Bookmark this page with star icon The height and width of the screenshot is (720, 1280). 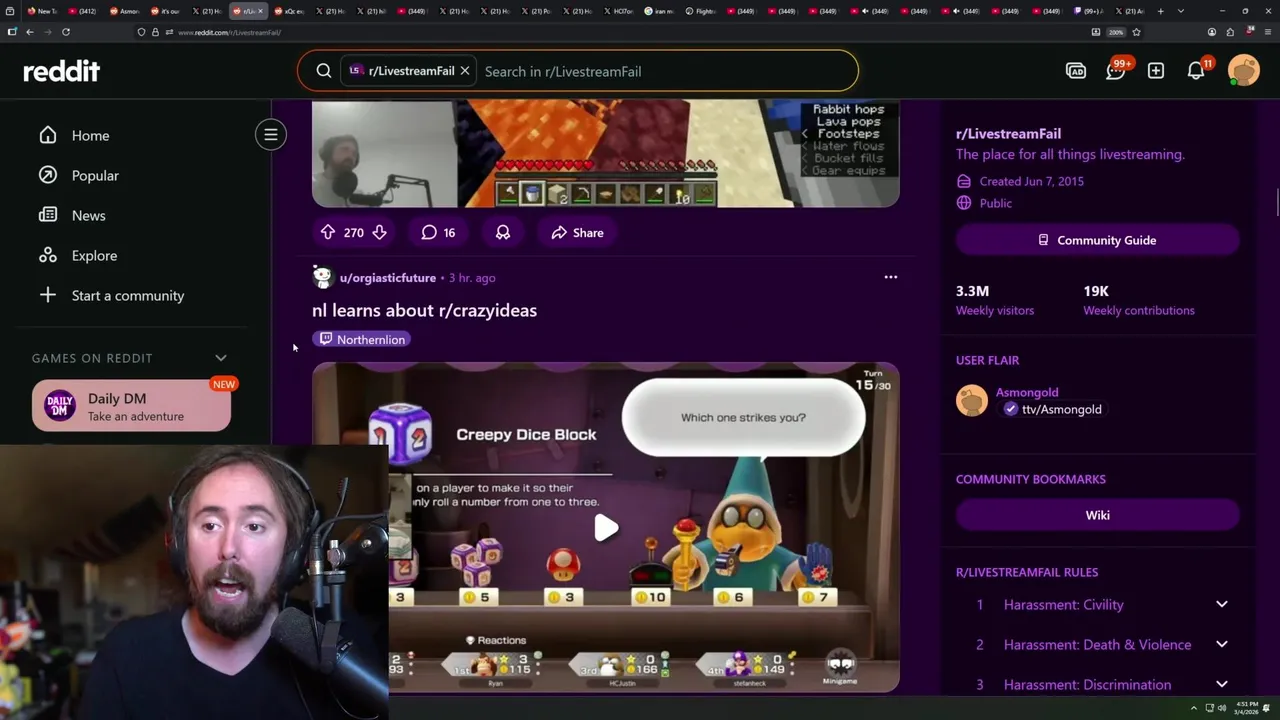(x=1136, y=32)
